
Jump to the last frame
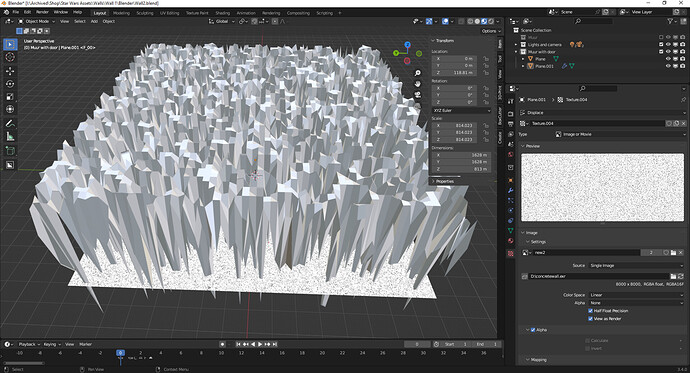click(275, 344)
